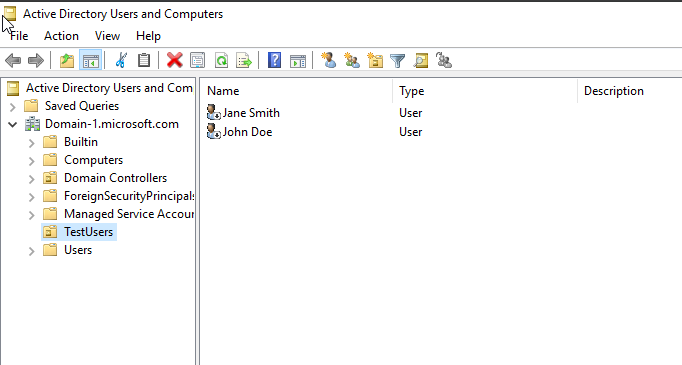The width and height of the screenshot is (682, 365).
Task: Create a new group icon
Action: [x=351, y=60]
